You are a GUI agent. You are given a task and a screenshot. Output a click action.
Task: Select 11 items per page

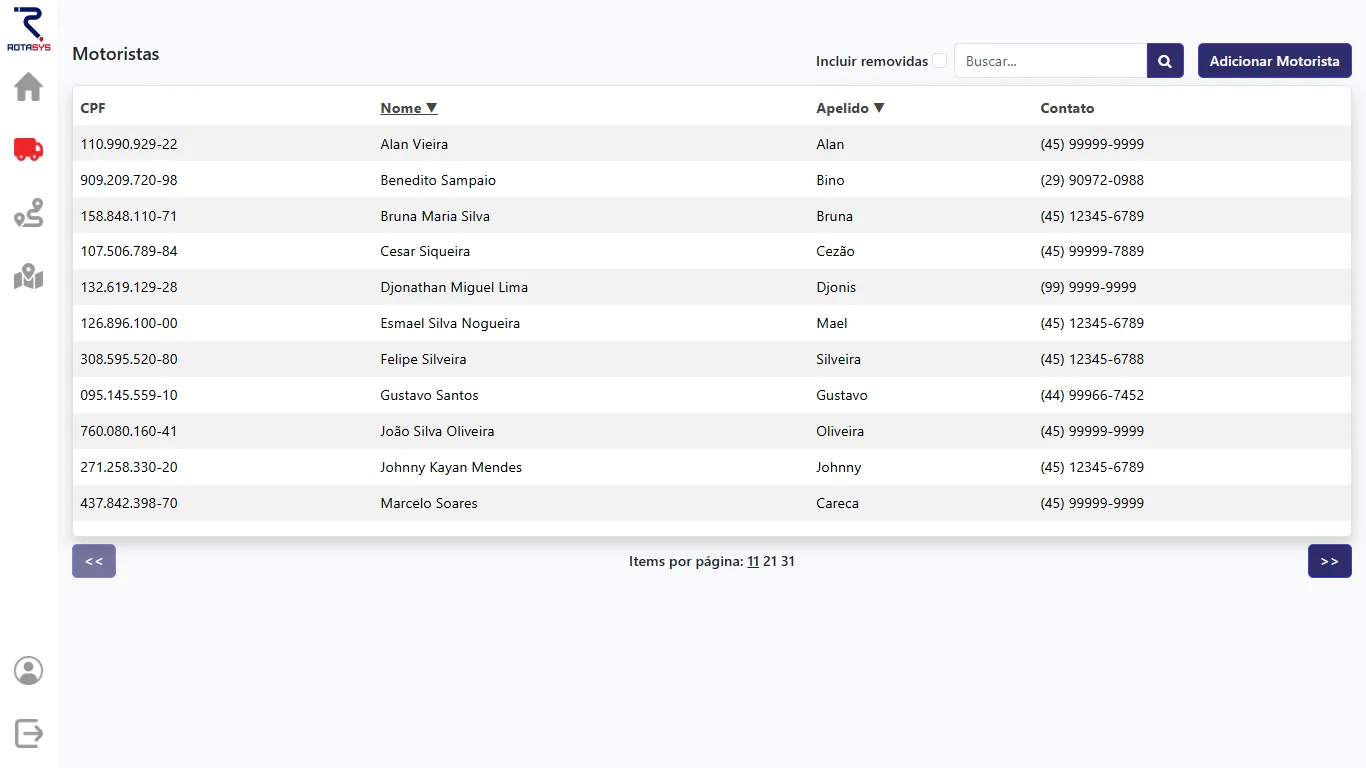tap(753, 562)
